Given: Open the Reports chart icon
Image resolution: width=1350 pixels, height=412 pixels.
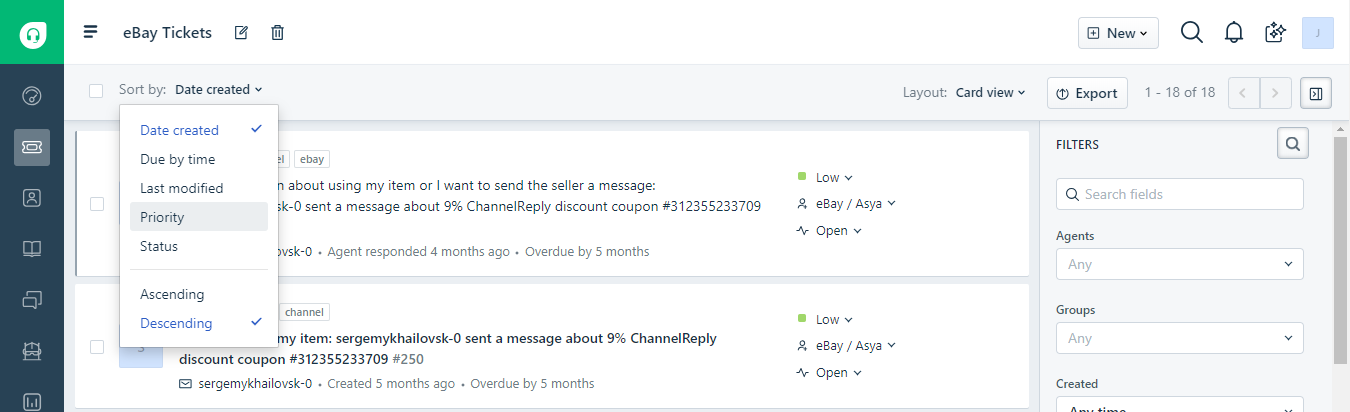Looking at the screenshot, I should [x=32, y=400].
